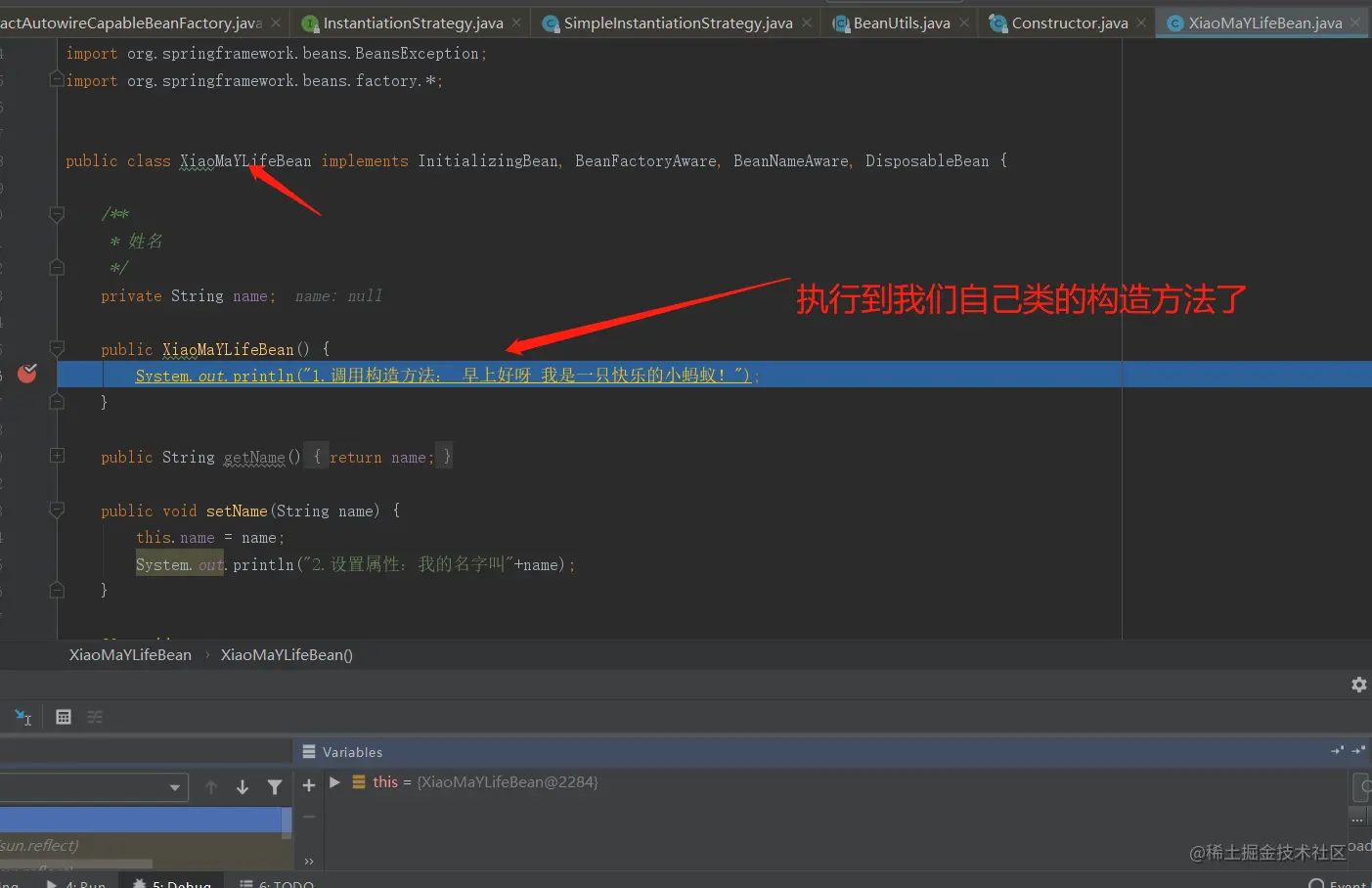The image size is (1372, 888).
Task: Open the Event Log button
Action: 1338,883
